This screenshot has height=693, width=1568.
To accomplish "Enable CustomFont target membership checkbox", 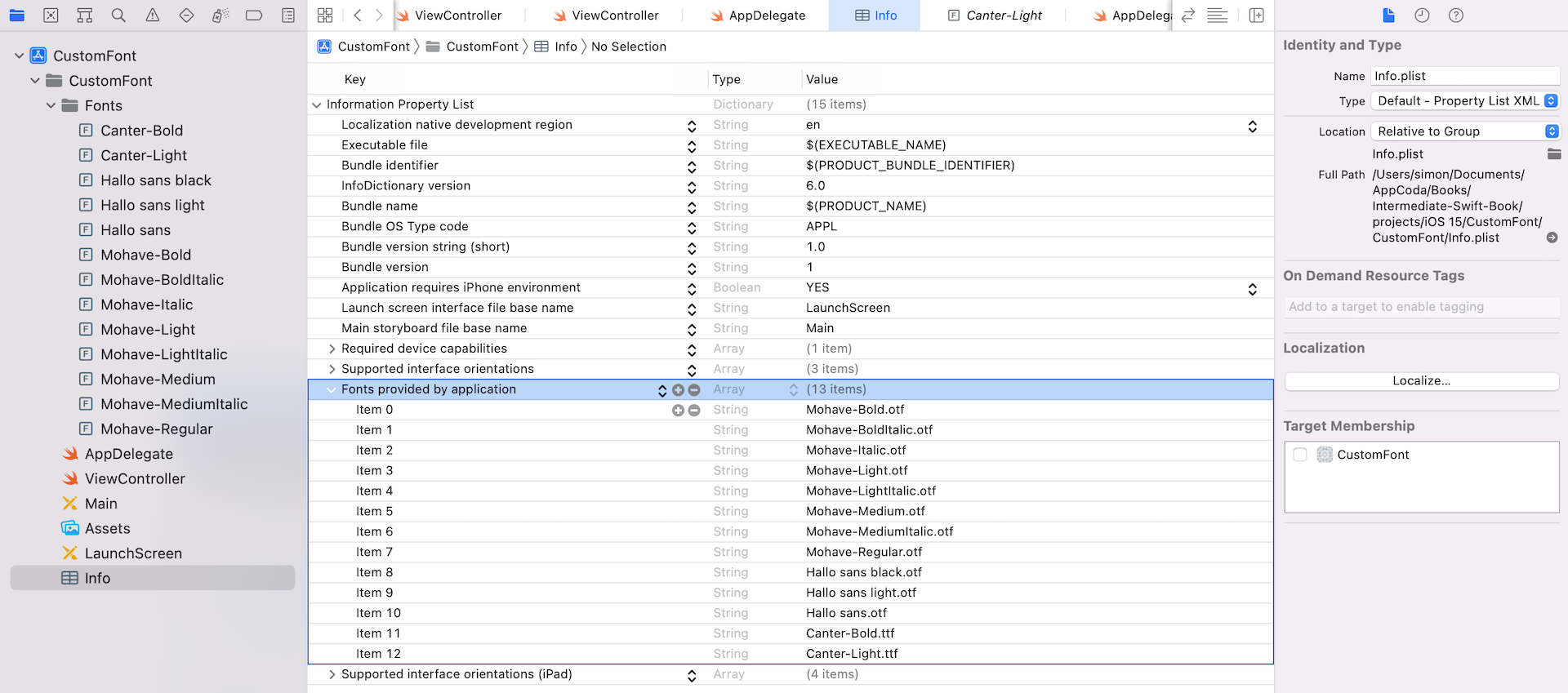I will click(x=1300, y=455).
